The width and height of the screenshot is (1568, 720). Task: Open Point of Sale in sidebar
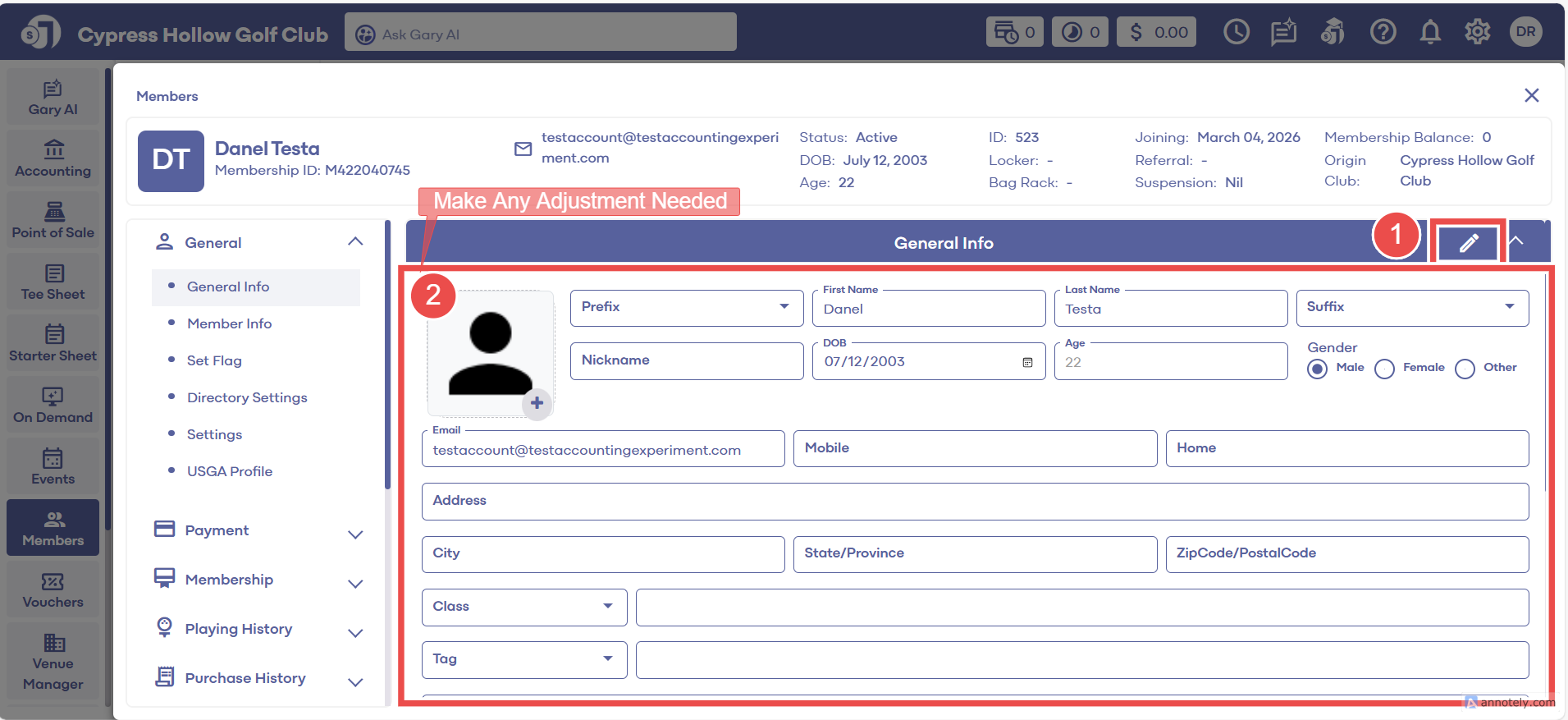tap(53, 220)
